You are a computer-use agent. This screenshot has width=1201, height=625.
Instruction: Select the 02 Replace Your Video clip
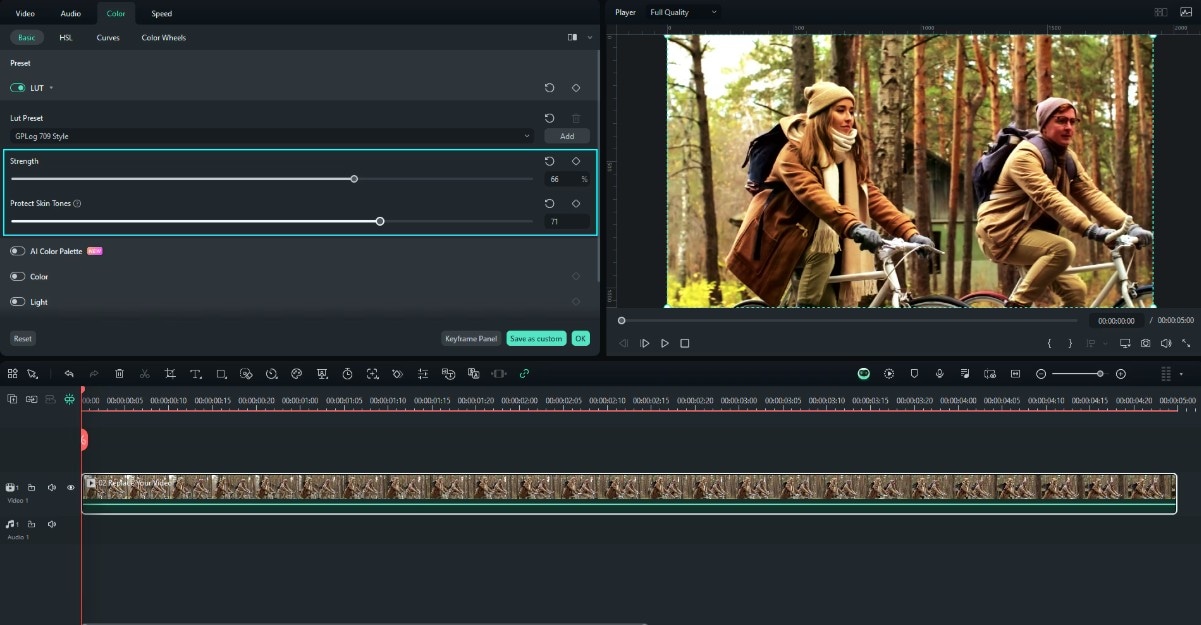(x=629, y=494)
